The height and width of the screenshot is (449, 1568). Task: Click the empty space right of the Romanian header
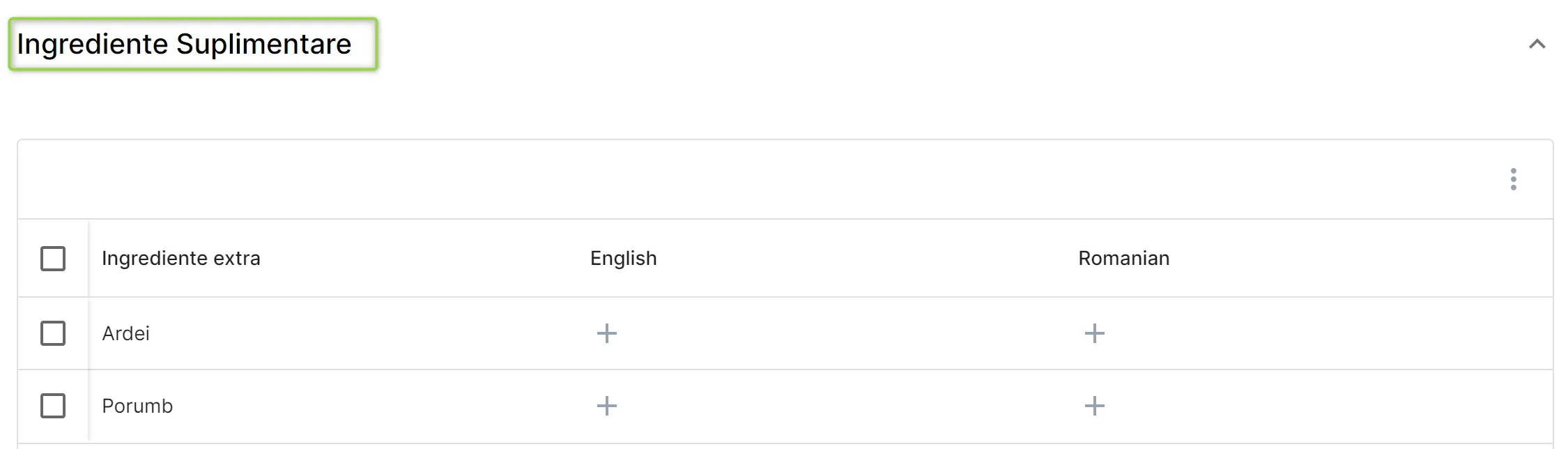(1359, 258)
